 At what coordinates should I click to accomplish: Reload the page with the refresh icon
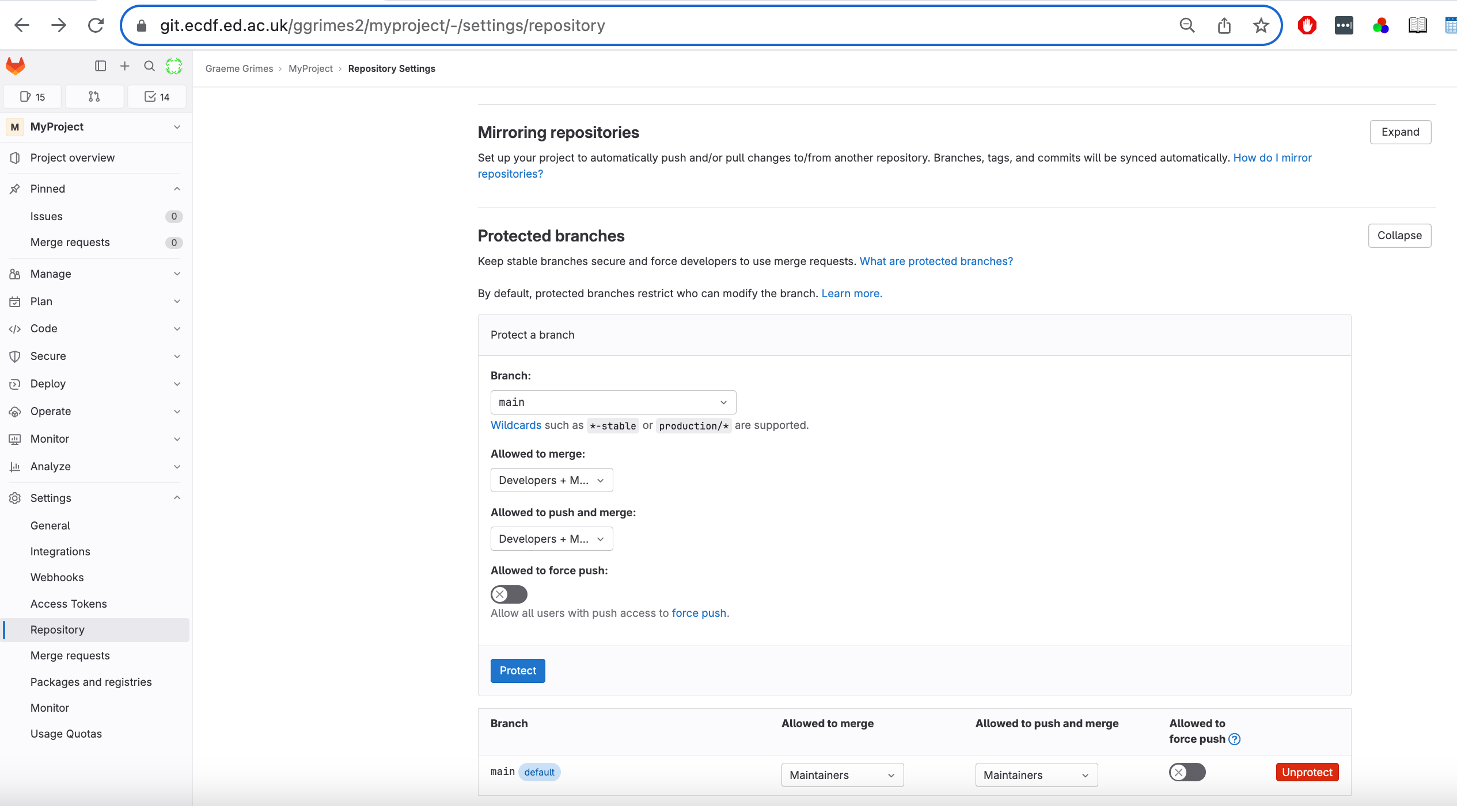96,26
